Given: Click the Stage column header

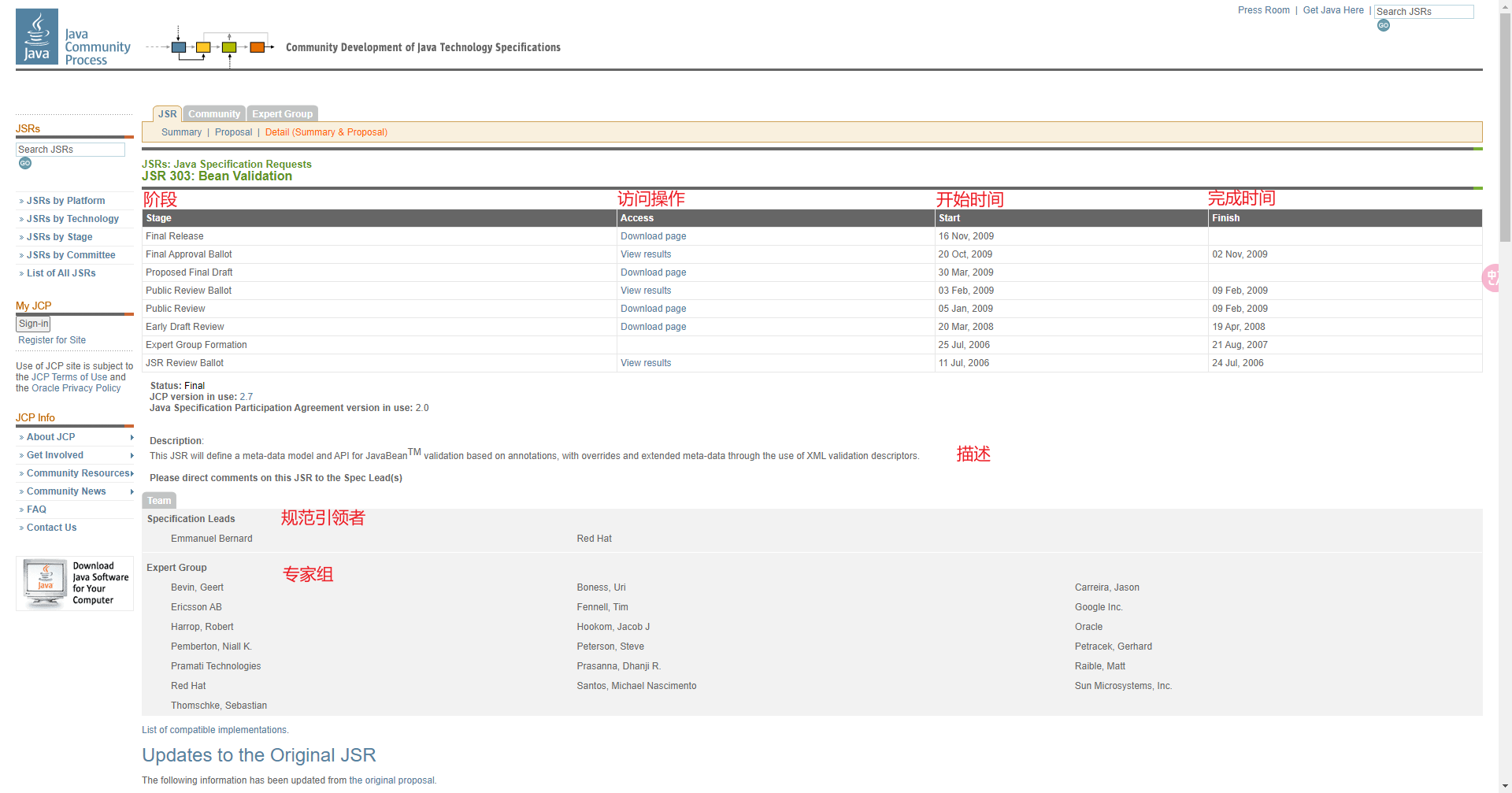Looking at the screenshot, I should coord(380,218).
